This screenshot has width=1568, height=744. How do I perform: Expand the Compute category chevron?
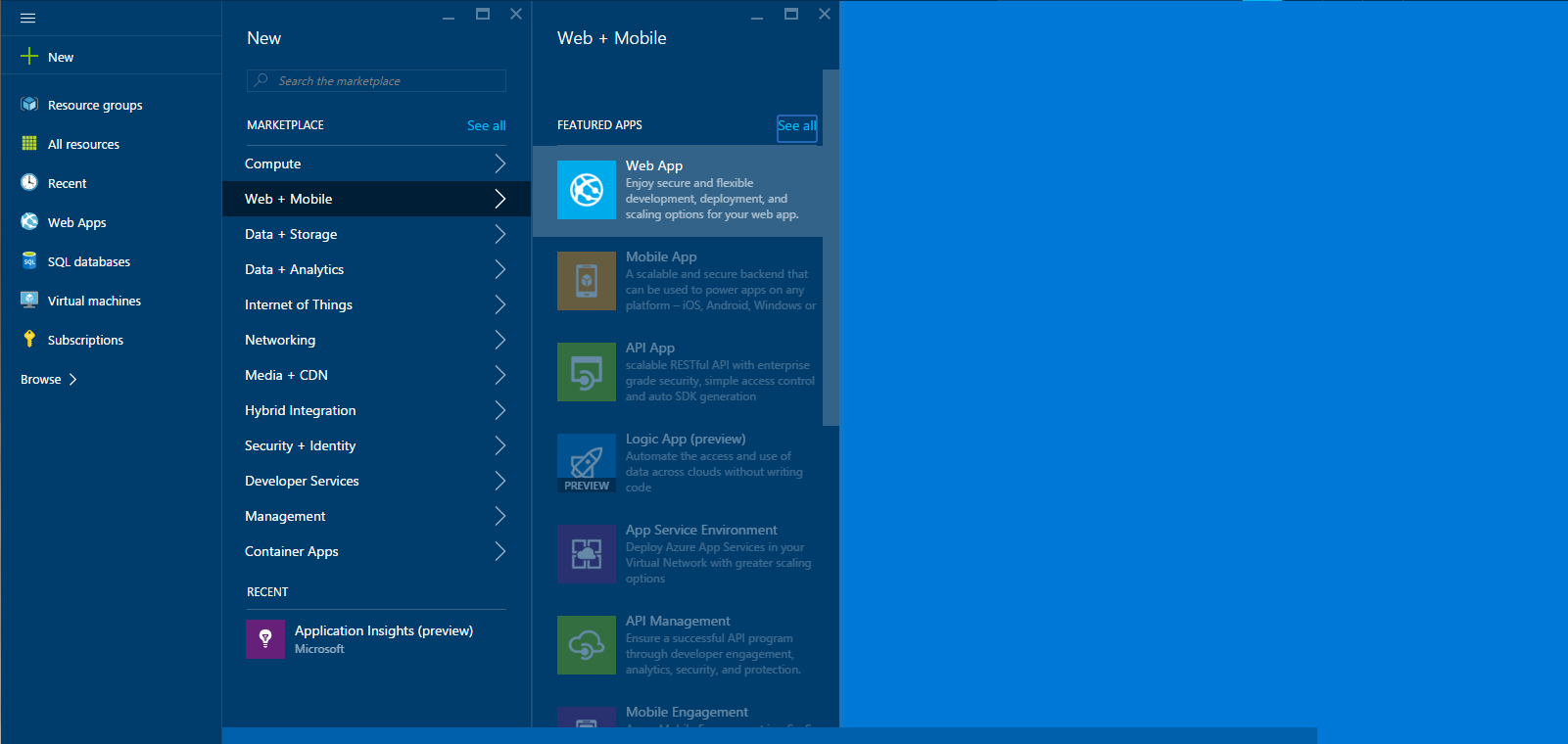pos(499,163)
